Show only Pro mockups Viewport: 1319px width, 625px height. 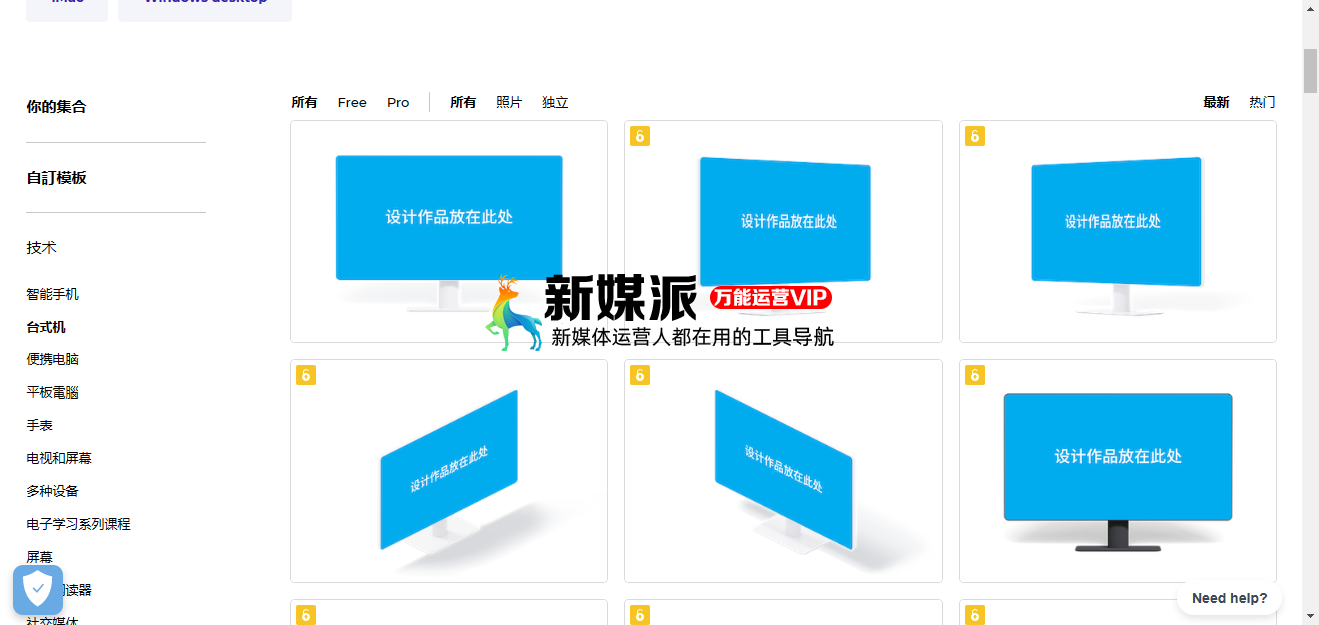point(398,102)
